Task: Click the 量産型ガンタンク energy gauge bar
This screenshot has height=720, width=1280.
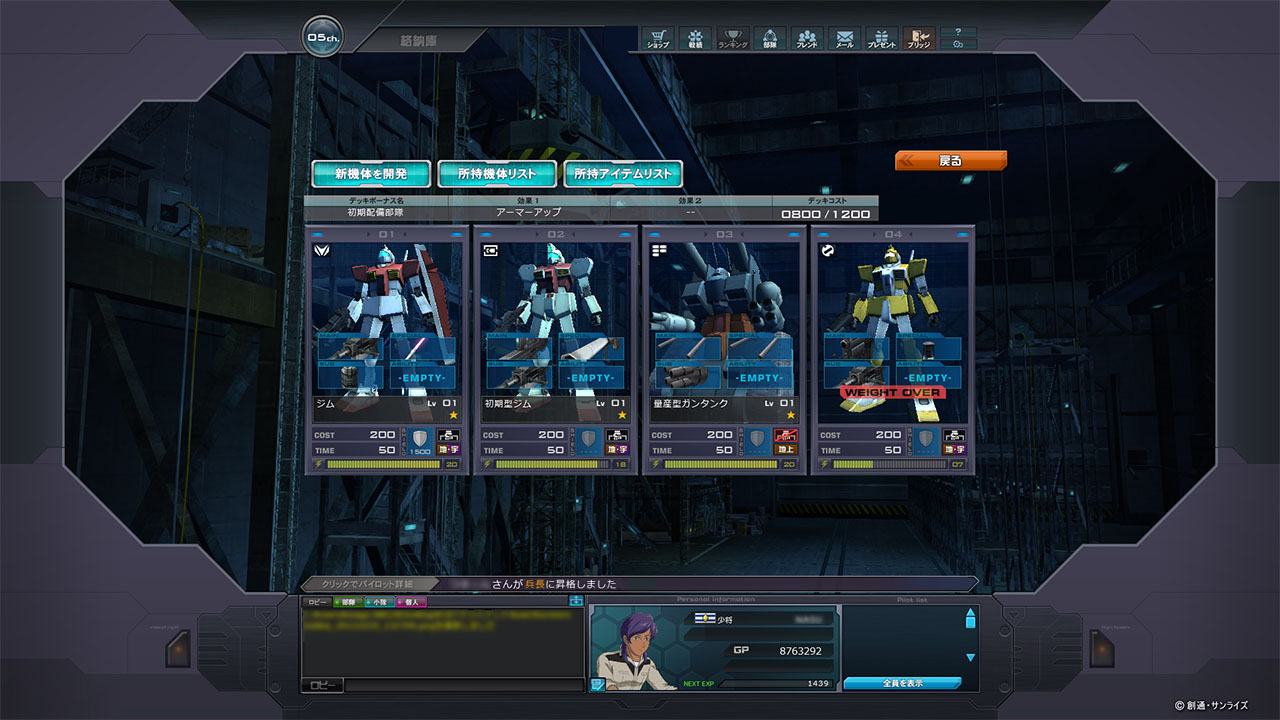Action: [722, 464]
